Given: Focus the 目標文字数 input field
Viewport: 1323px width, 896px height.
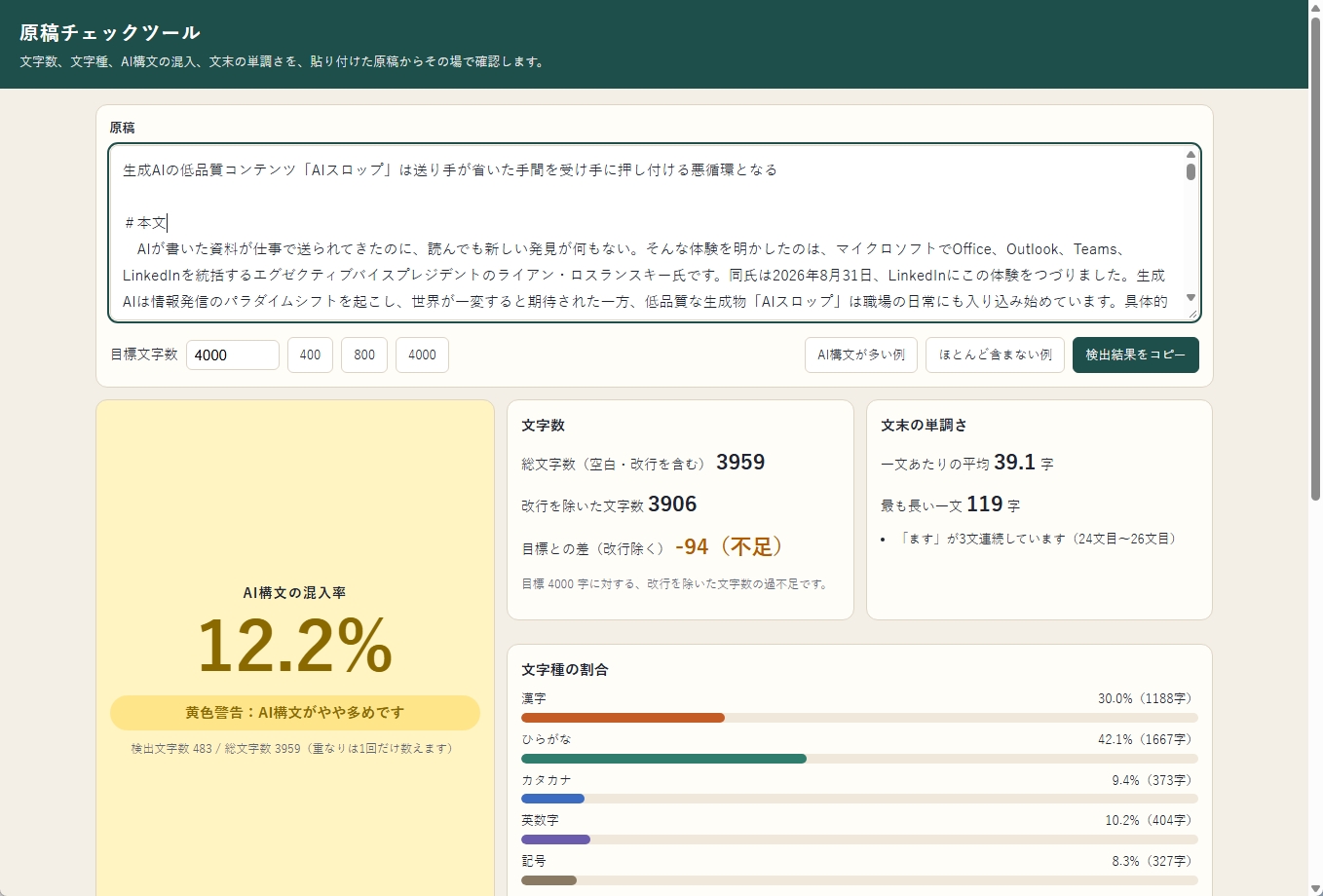Looking at the screenshot, I should tap(233, 355).
